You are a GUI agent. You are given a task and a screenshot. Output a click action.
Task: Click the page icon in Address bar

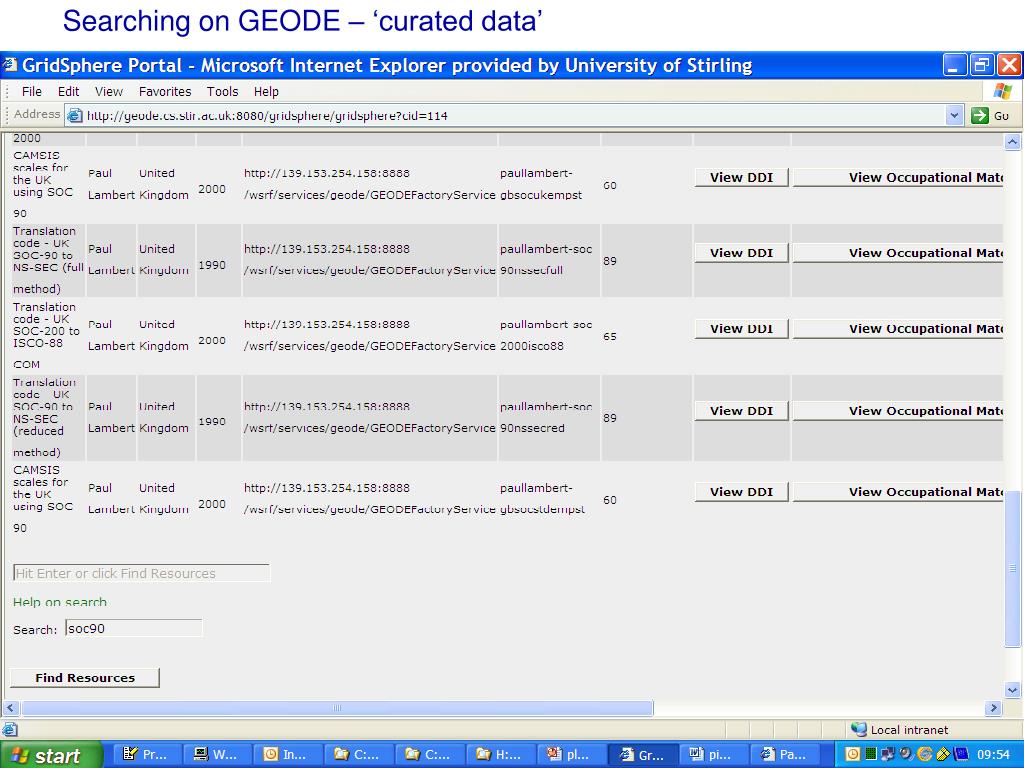75,116
